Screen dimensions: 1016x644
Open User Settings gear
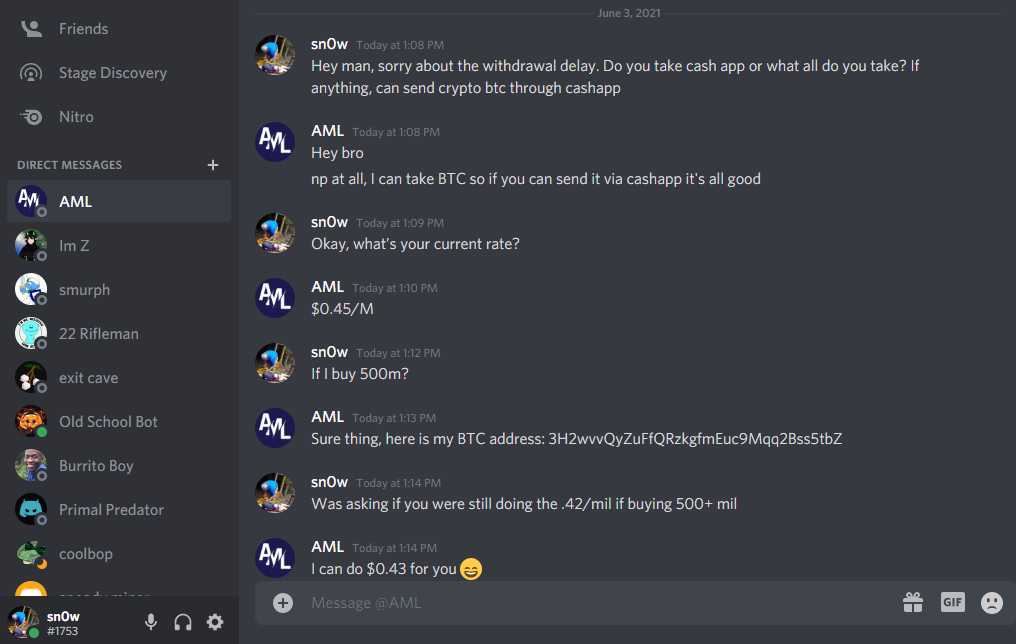tap(215, 622)
